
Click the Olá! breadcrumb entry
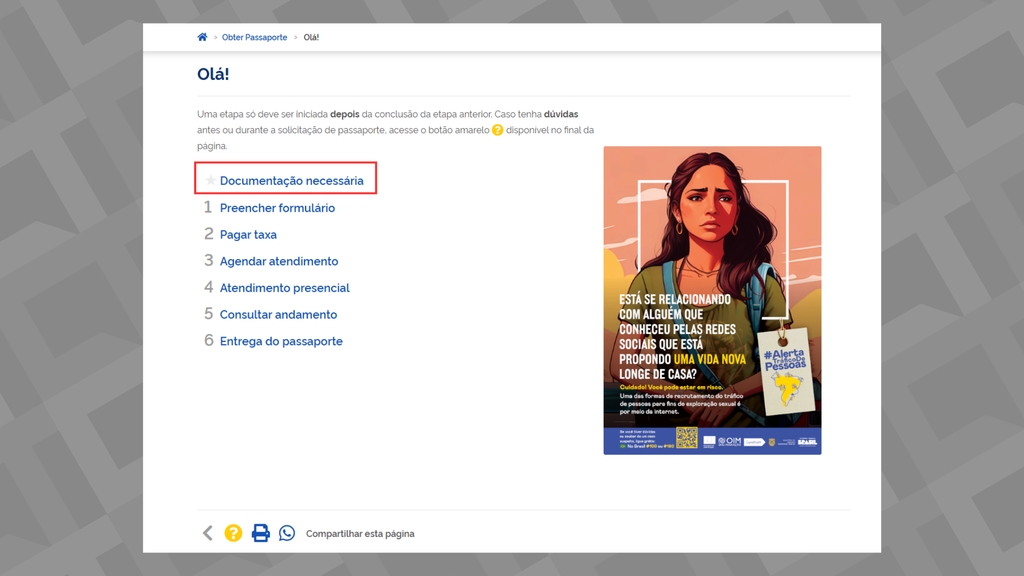coord(309,37)
